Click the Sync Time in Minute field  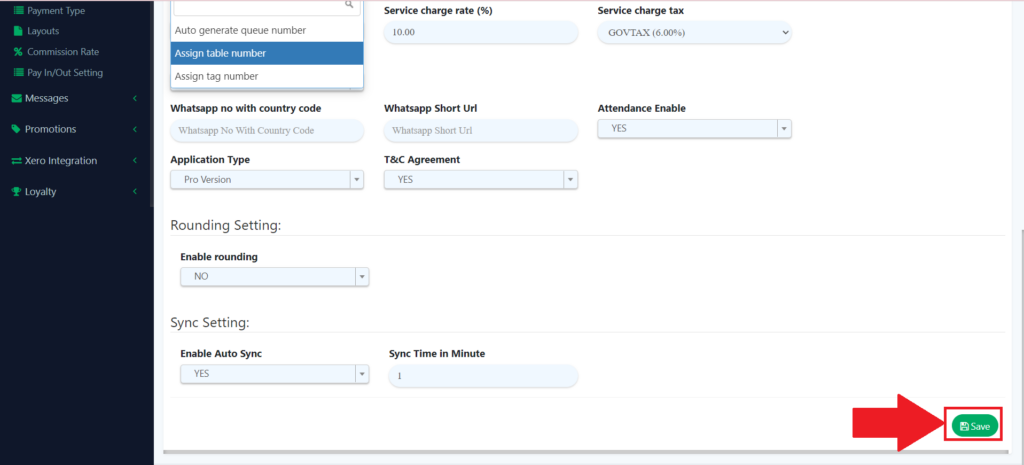click(x=483, y=376)
